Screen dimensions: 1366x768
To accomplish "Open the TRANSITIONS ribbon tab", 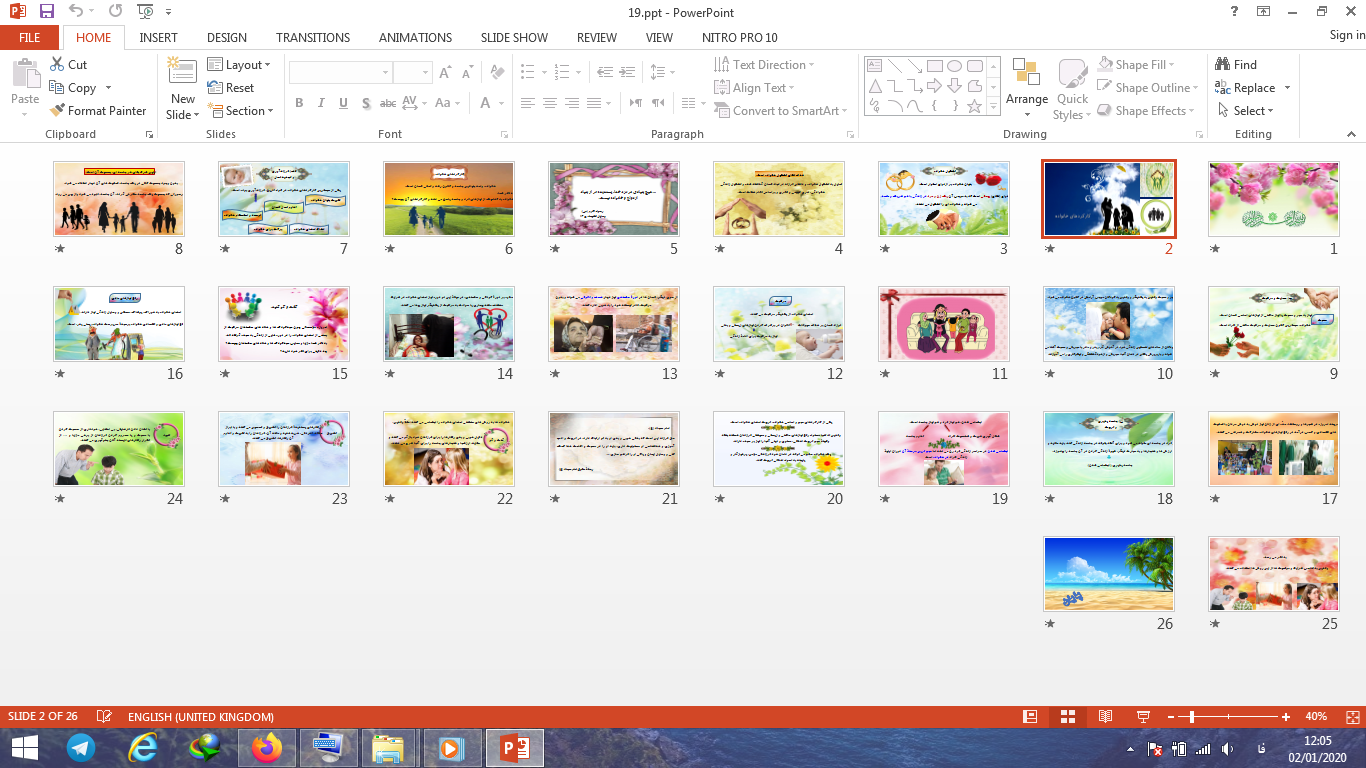I will (313, 38).
